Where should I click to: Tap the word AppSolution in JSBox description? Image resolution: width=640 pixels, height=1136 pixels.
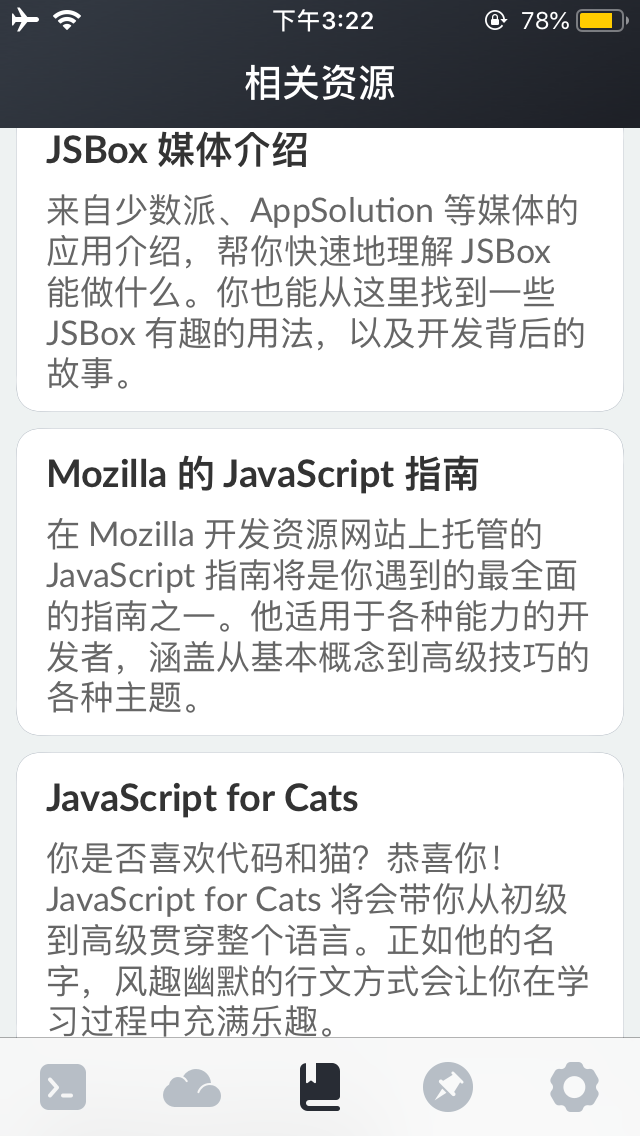pyautogui.click(x=341, y=211)
